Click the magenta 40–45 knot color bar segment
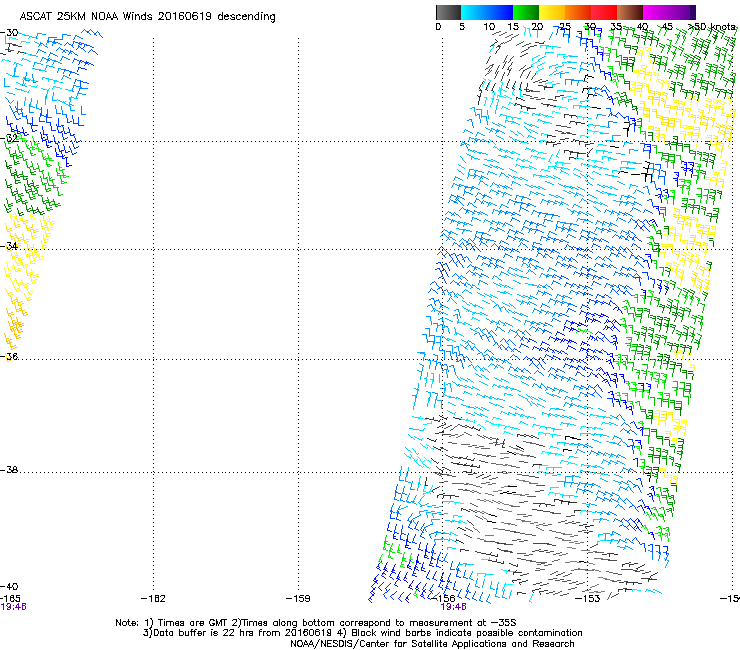 point(656,12)
